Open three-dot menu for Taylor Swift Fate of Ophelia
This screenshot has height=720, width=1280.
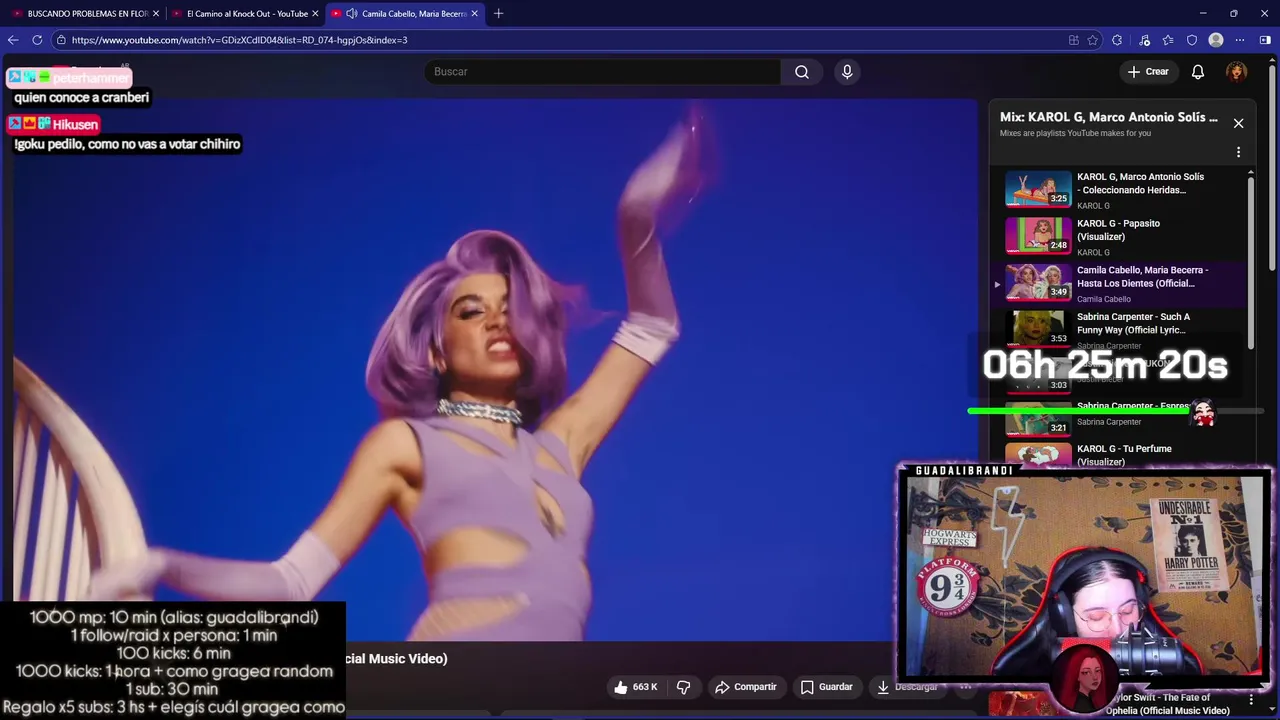[x=1251, y=700]
